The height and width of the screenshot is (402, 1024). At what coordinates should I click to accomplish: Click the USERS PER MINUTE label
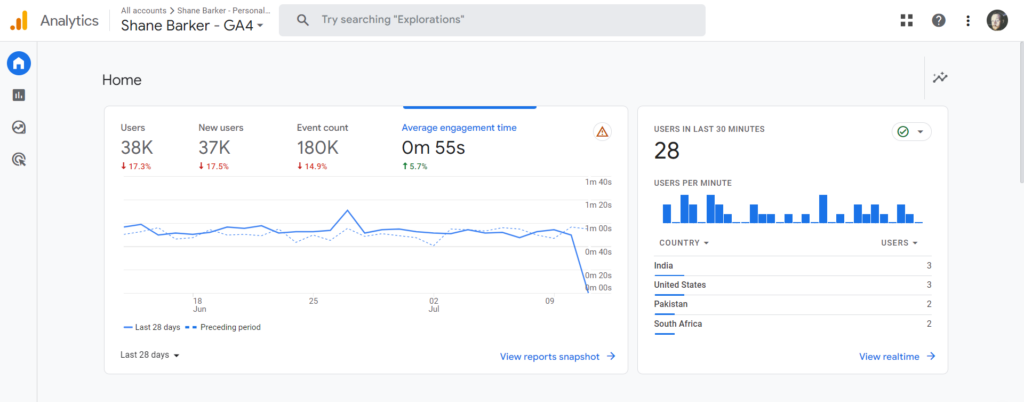tap(692, 183)
